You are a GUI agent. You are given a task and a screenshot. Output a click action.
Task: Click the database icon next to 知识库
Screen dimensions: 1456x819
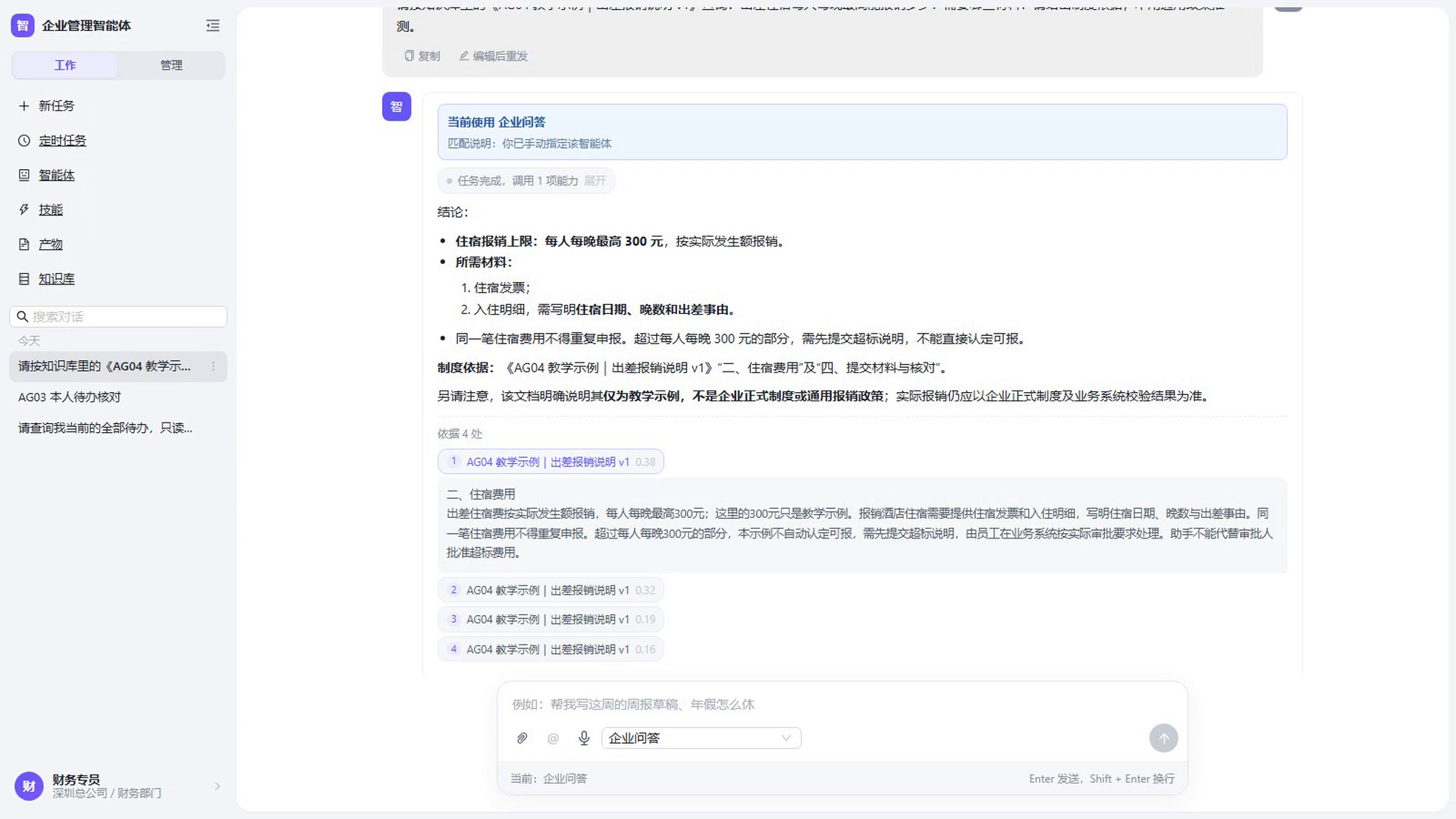24,279
